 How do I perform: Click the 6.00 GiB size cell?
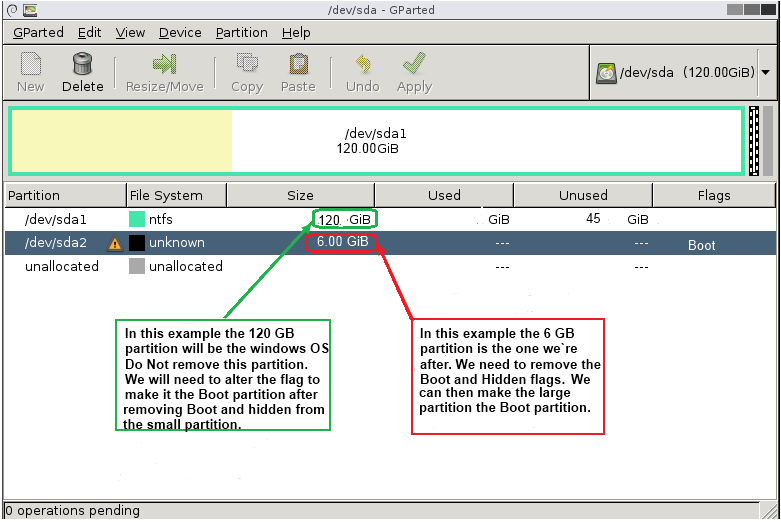click(343, 242)
